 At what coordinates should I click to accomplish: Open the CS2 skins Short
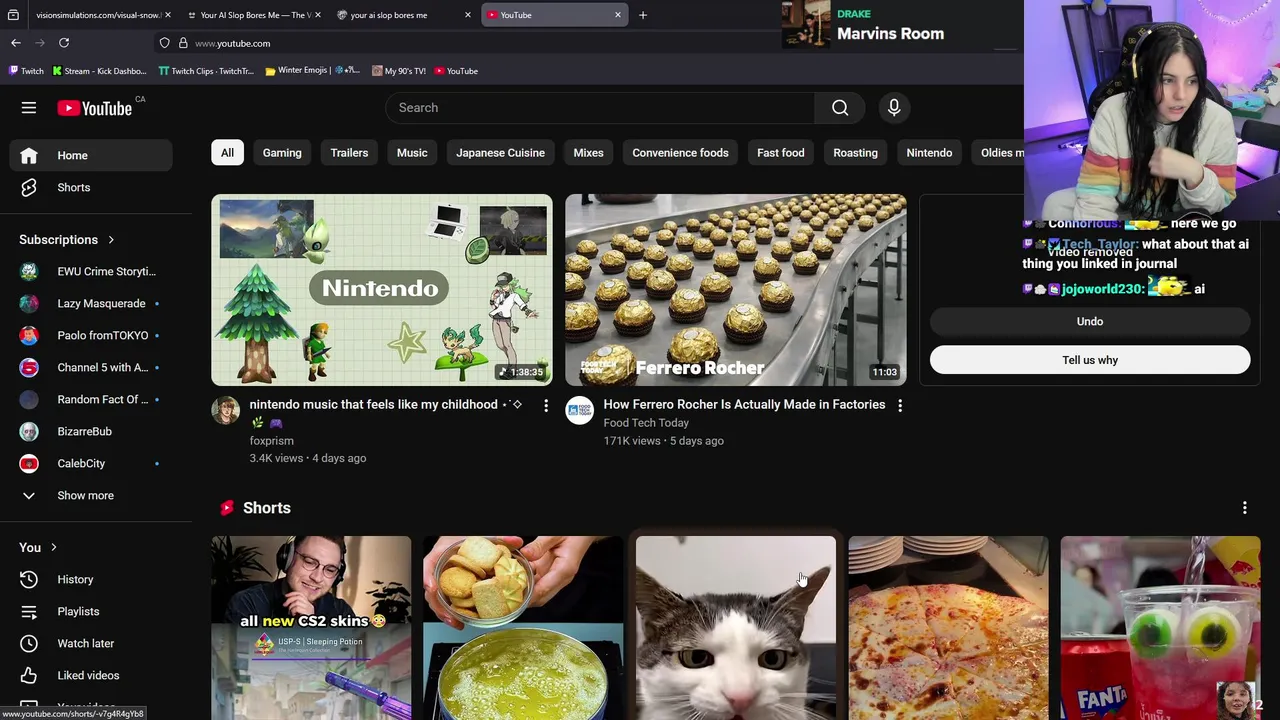pyautogui.click(x=311, y=628)
